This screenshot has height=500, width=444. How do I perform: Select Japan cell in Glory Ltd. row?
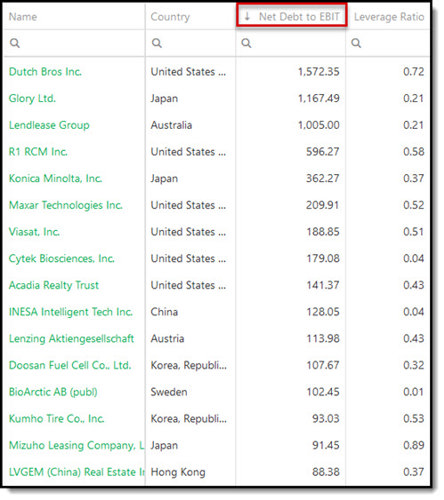point(164,98)
